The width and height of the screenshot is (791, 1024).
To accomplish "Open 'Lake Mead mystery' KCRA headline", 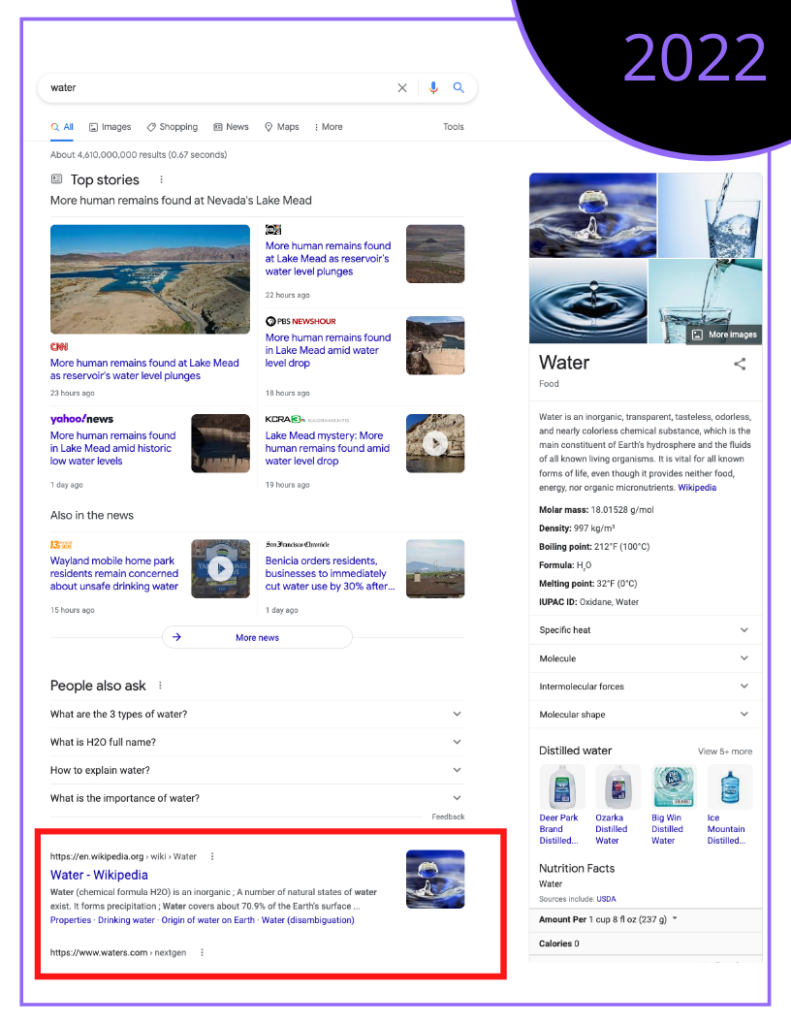I will point(327,448).
